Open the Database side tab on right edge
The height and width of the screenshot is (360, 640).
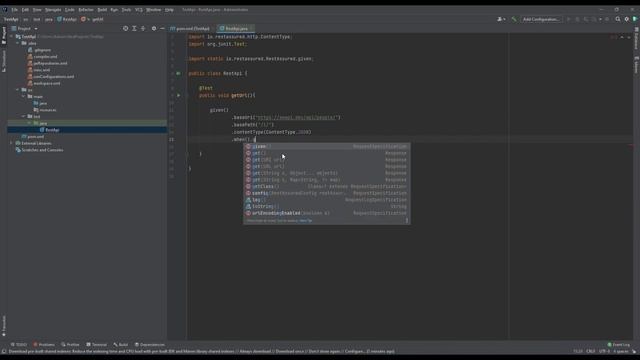coord(636,38)
